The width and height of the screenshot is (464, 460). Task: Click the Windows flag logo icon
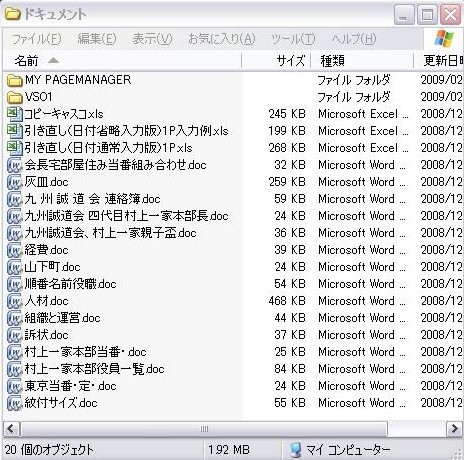444,39
